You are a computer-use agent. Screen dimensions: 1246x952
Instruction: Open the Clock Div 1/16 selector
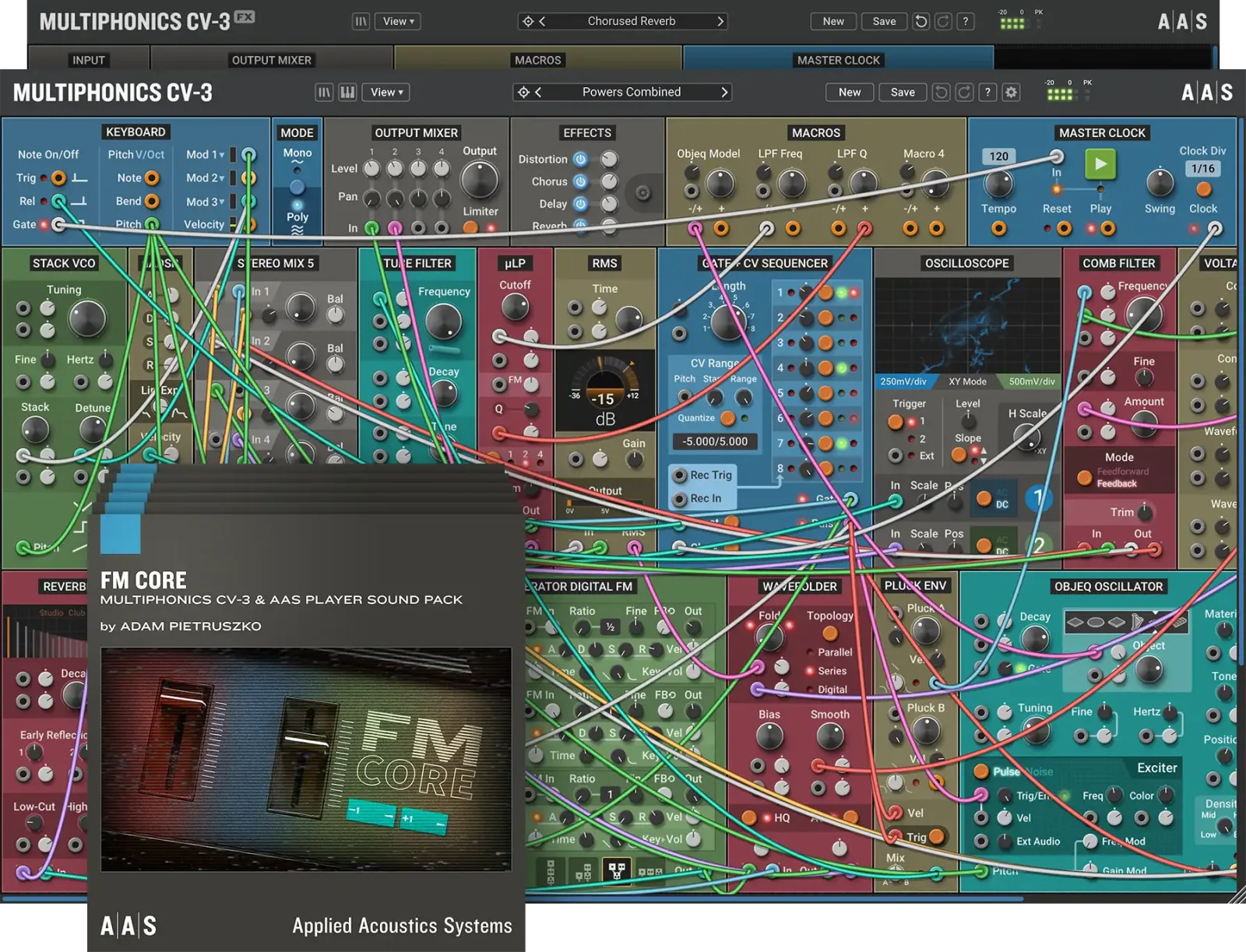(x=1203, y=168)
